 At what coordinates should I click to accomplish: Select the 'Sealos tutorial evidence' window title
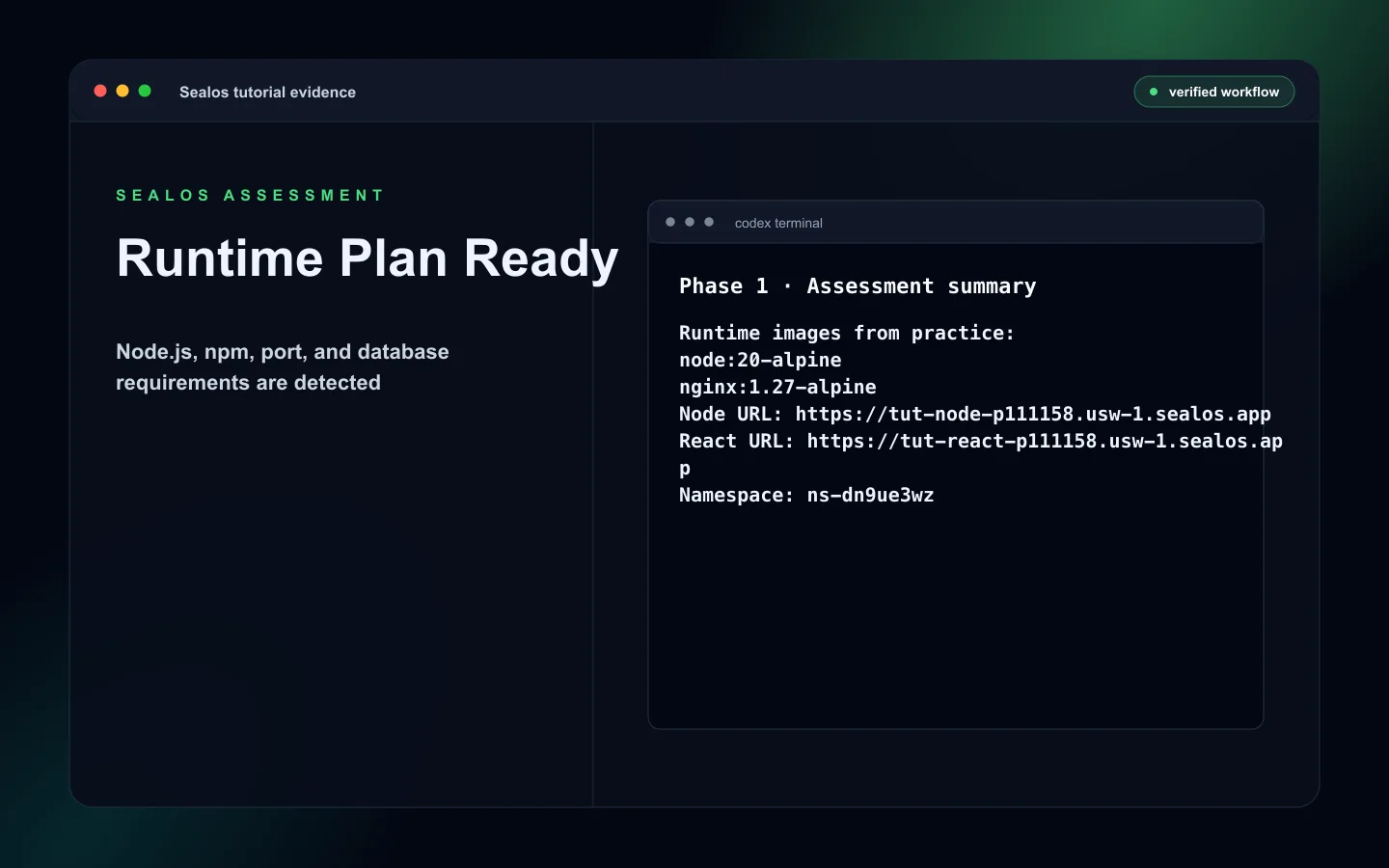[267, 92]
